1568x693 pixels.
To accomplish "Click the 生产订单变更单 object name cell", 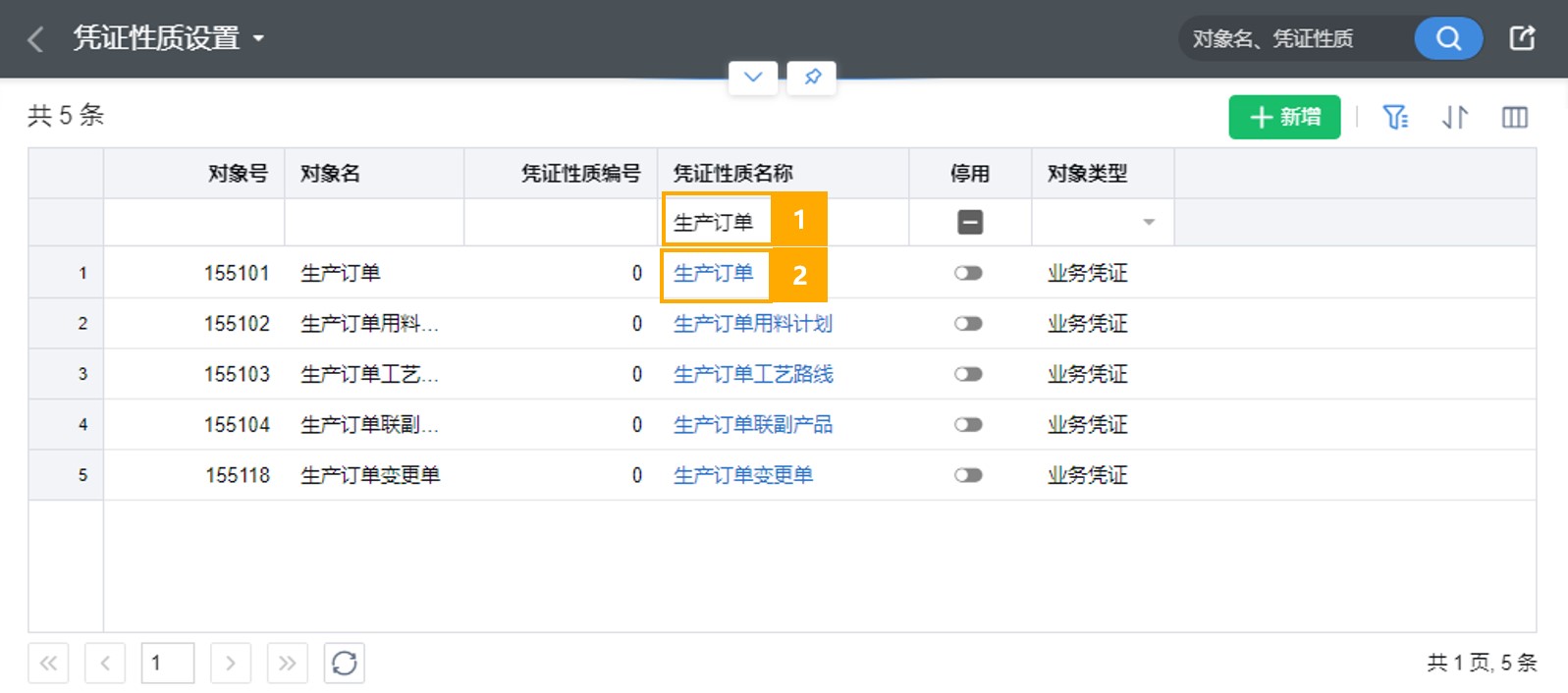I will pos(374,475).
